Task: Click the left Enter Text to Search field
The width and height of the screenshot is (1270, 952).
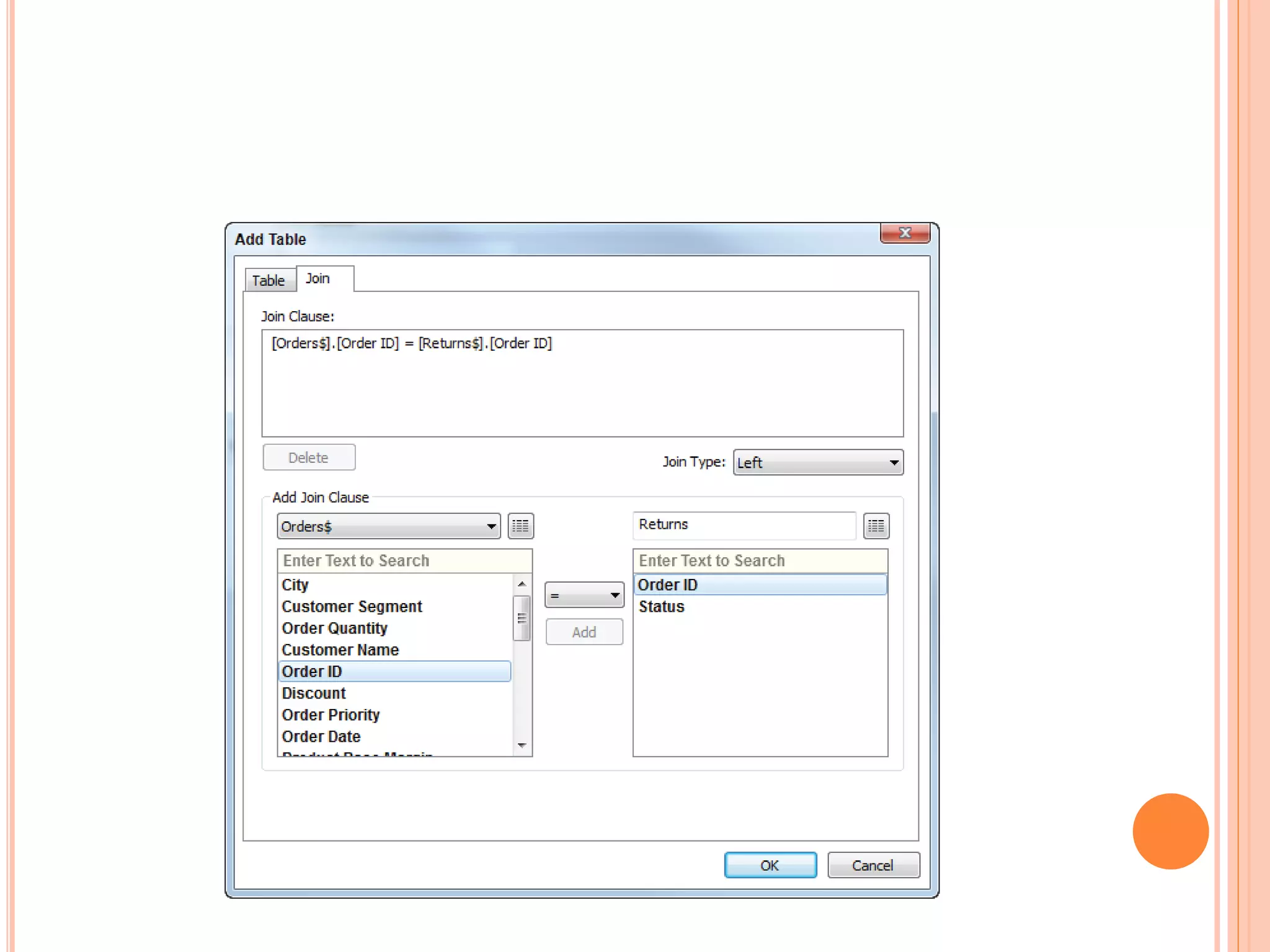Action: (404, 561)
